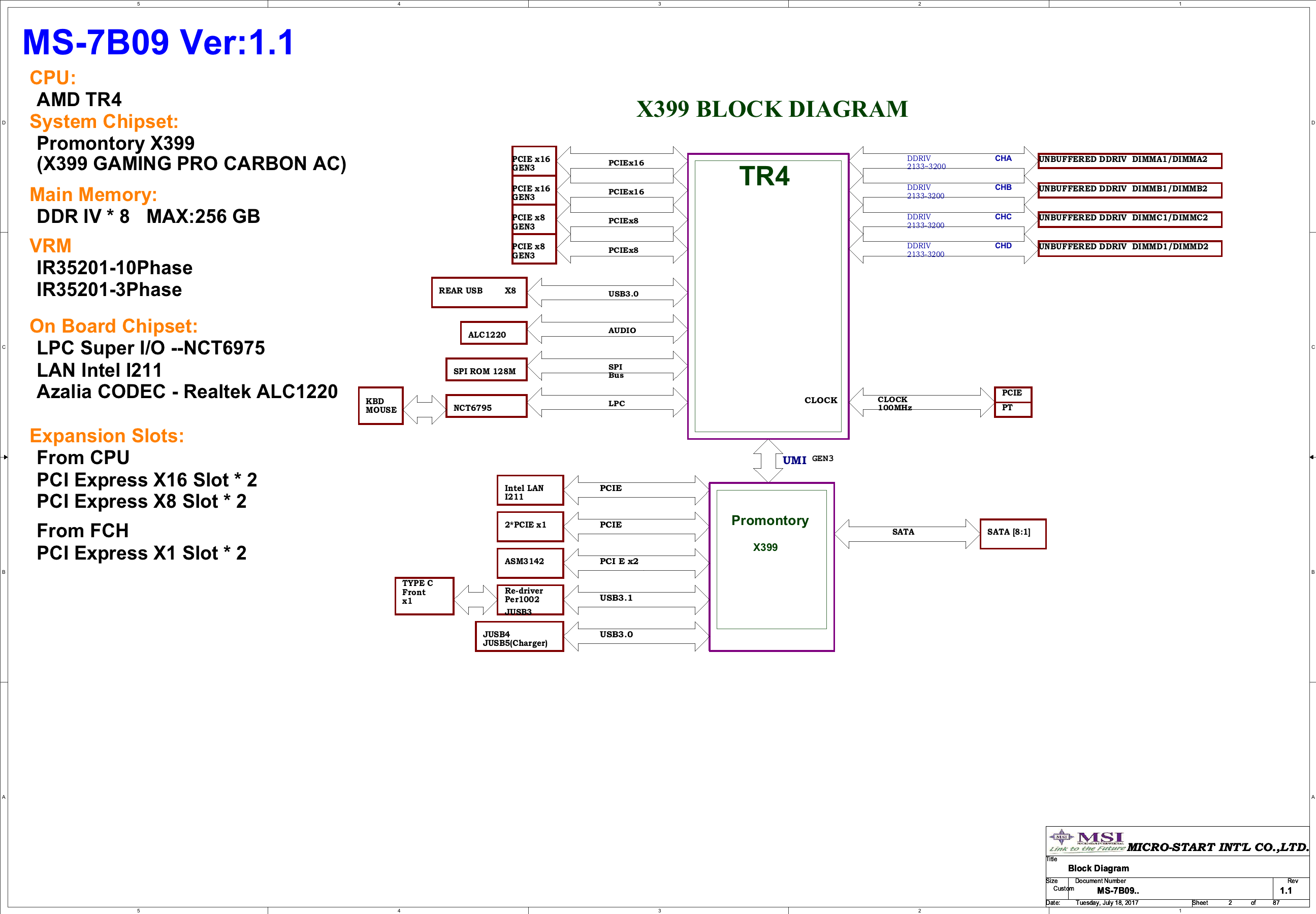Select the DIMMB1/DIMMB2 memory box
Image resolution: width=1316 pixels, height=914 pixels.
click(1129, 190)
